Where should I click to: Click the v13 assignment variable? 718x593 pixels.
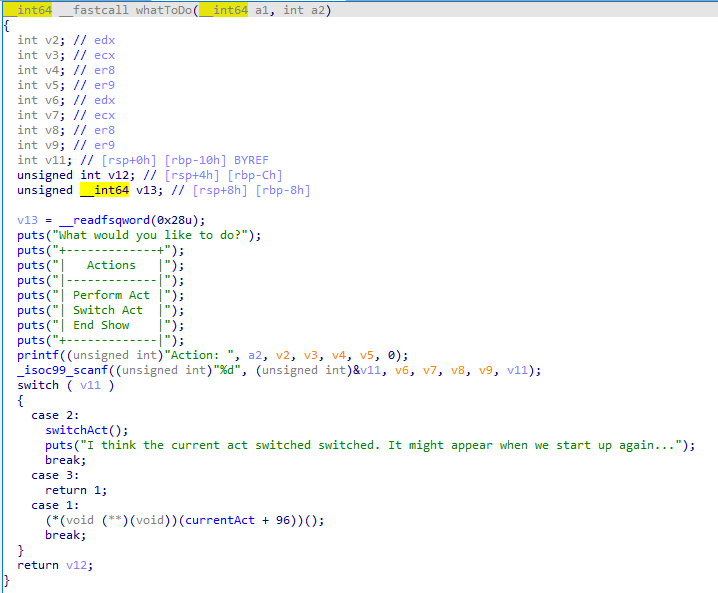pos(27,220)
